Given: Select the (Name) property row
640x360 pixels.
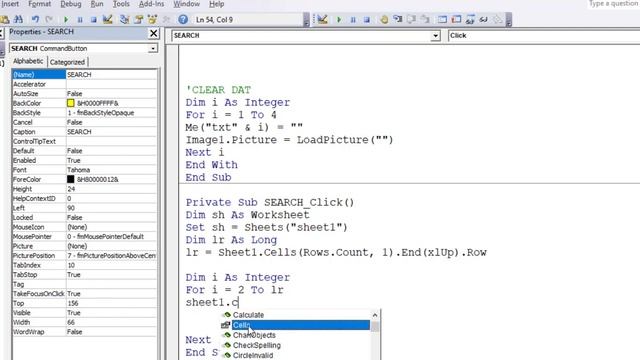Looking at the screenshot, I should tap(84, 75).
